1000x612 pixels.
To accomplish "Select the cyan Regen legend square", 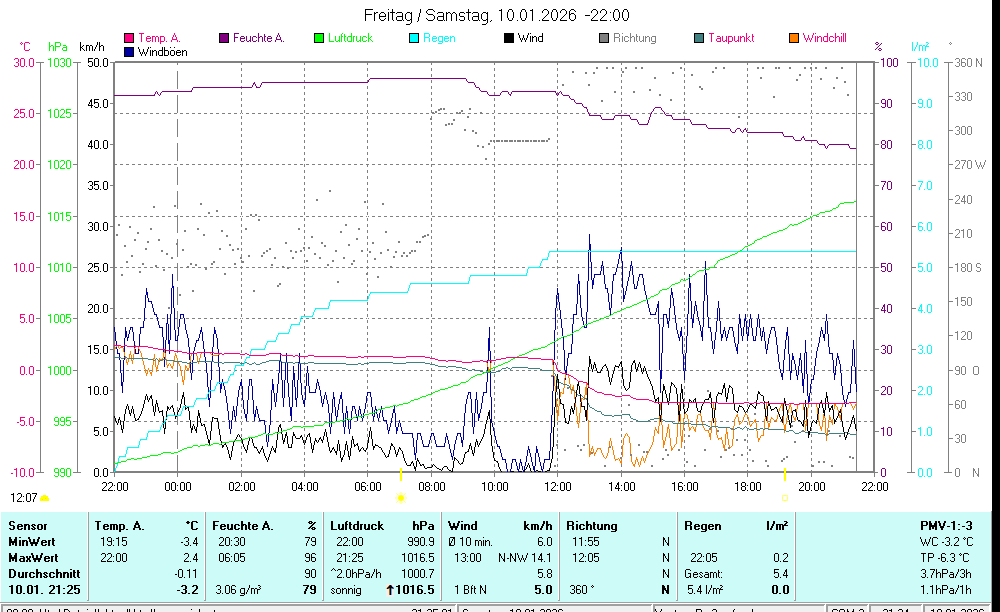I will (414, 39).
